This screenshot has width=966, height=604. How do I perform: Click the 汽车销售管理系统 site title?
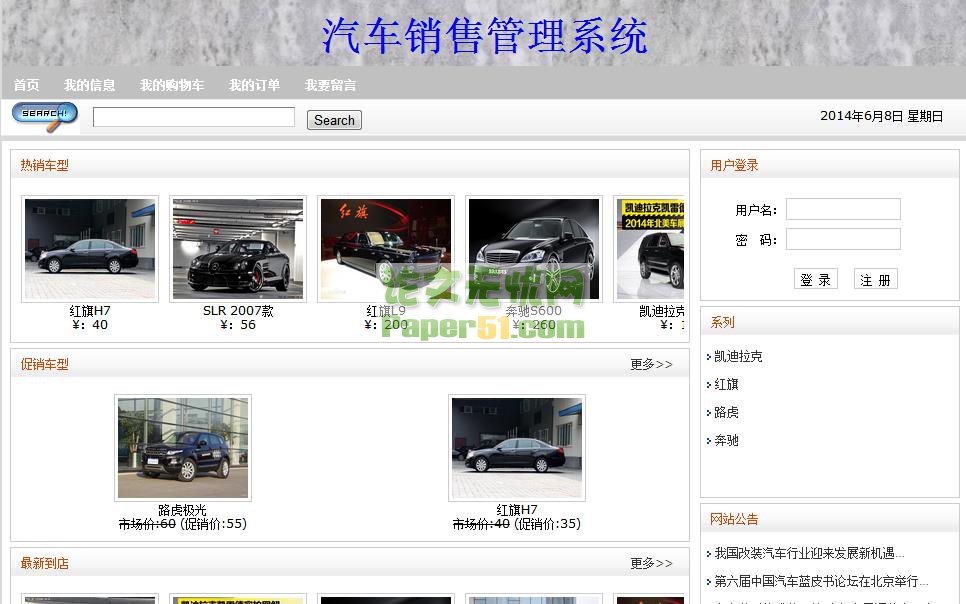click(x=484, y=35)
